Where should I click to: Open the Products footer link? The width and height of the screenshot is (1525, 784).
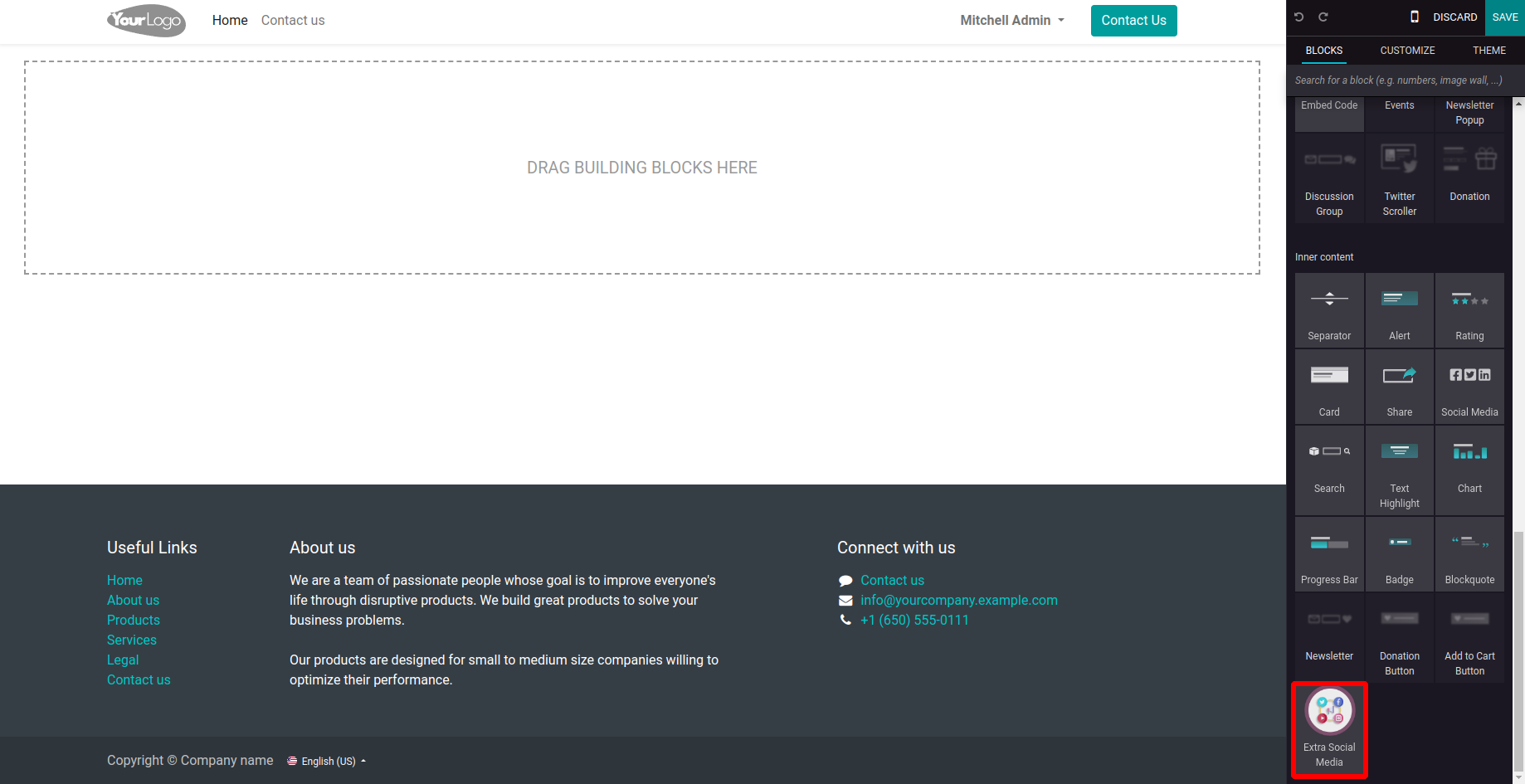point(134,620)
